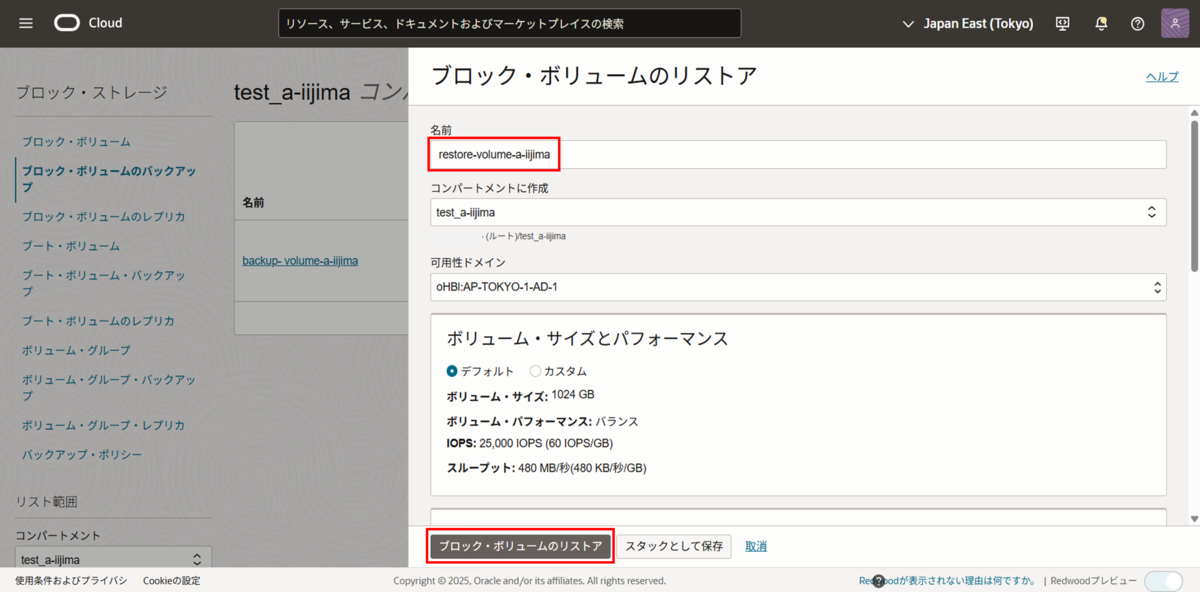Viewport: 1200px width, 592px height.
Task: Open the 可用性ドメイン dropdown
Action: [x=798, y=287]
